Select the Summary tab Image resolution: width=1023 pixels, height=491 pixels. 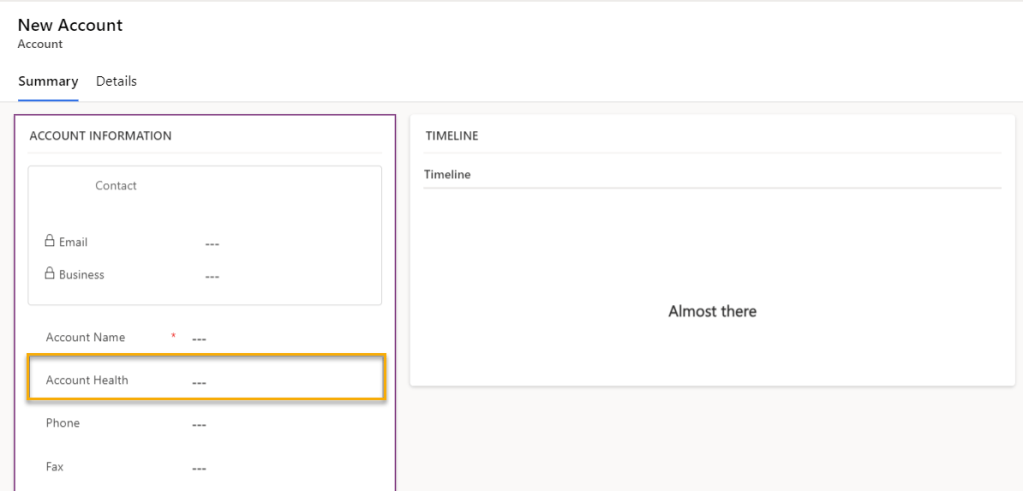[48, 81]
